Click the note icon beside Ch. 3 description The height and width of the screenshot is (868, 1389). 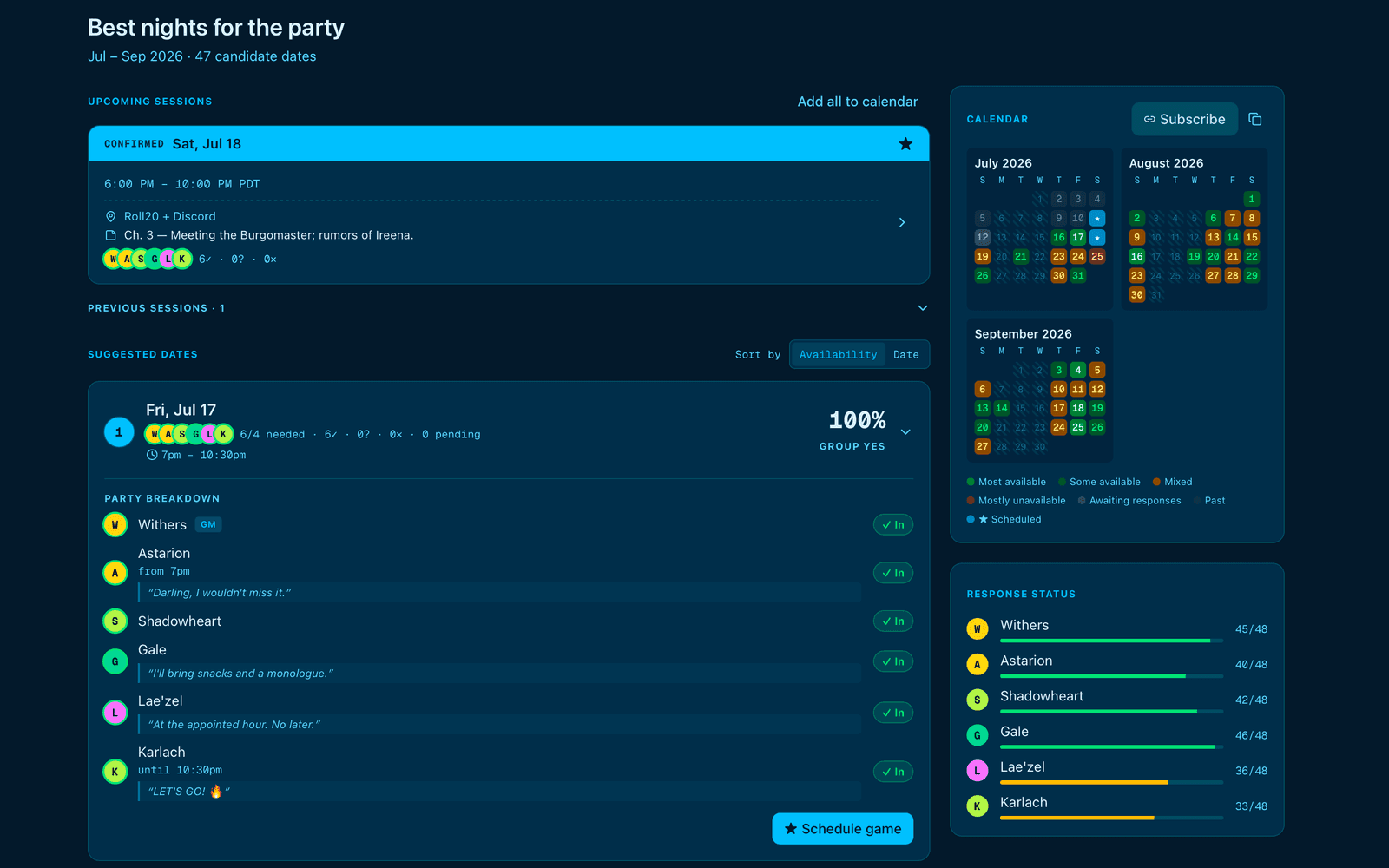(x=110, y=235)
